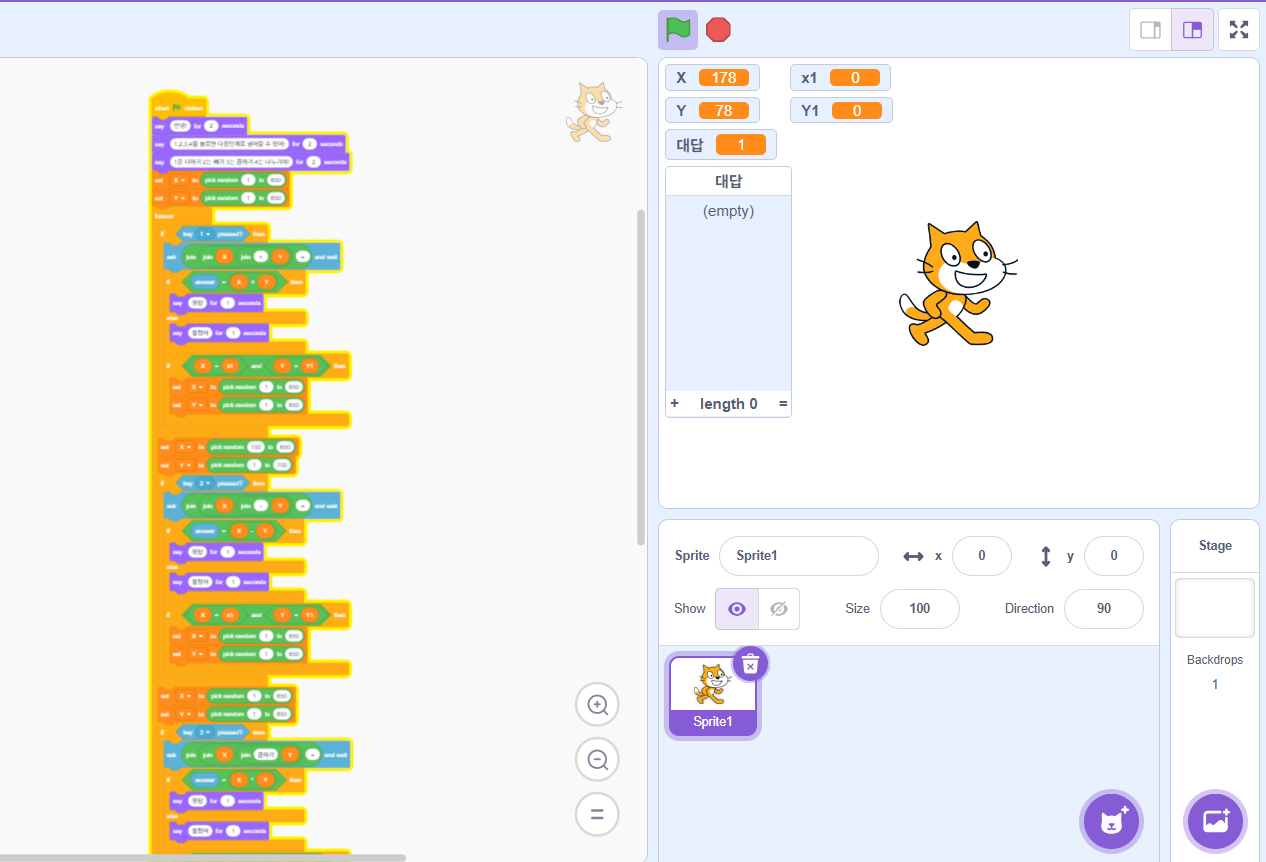Delete Sprite1 with the trash icon
This screenshot has height=862, width=1266.
[x=751, y=663]
